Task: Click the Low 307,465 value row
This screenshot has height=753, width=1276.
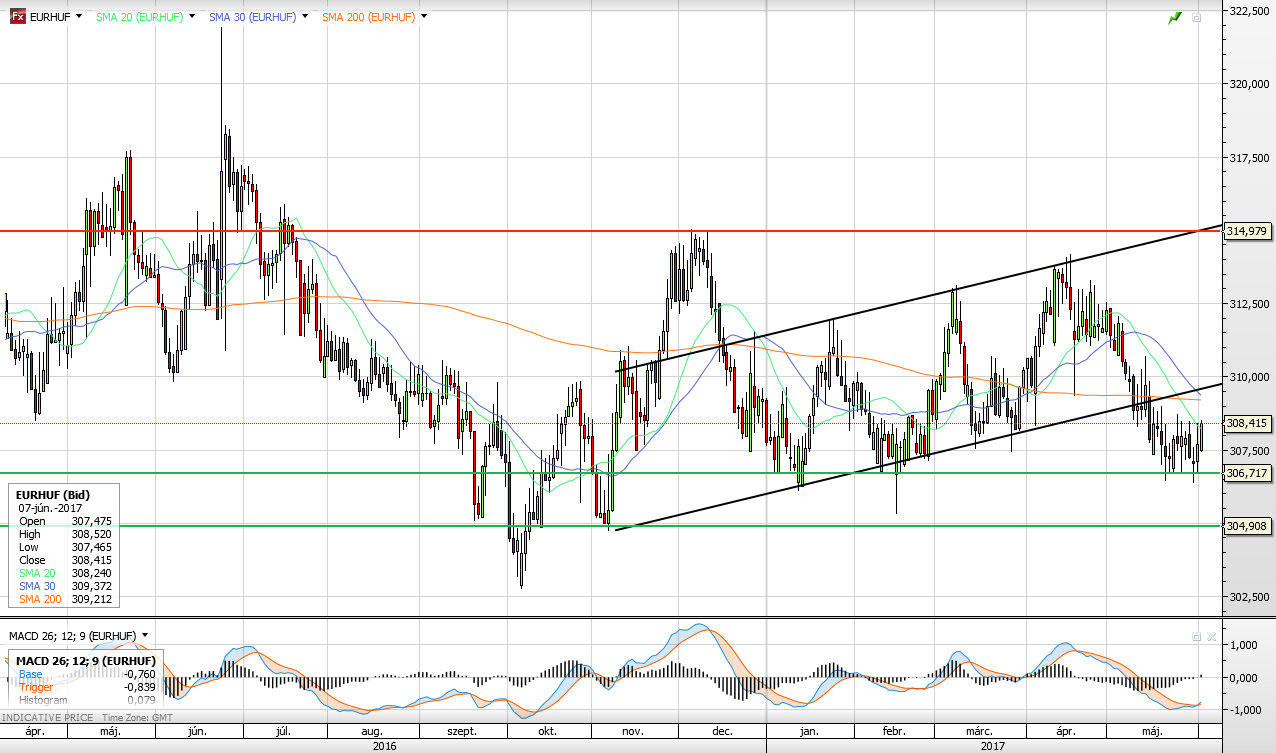Action: (x=66, y=547)
